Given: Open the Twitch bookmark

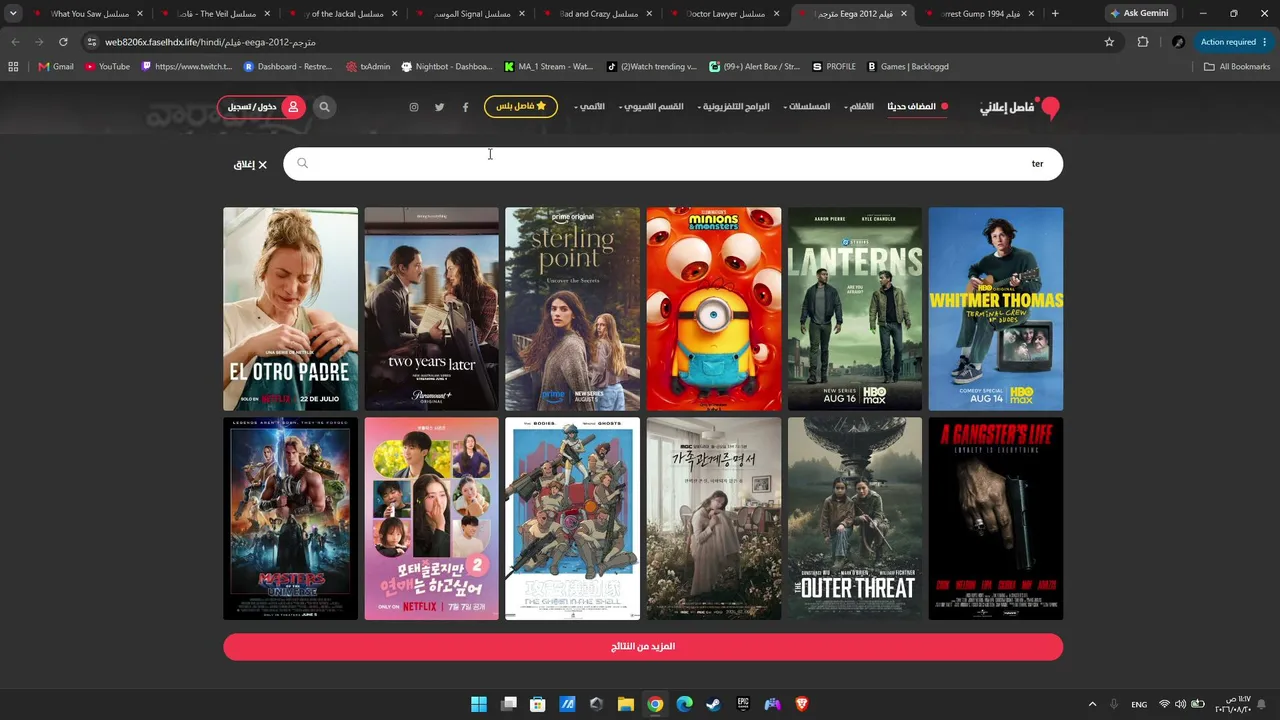Looking at the screenshot, I should click(187, 67).
